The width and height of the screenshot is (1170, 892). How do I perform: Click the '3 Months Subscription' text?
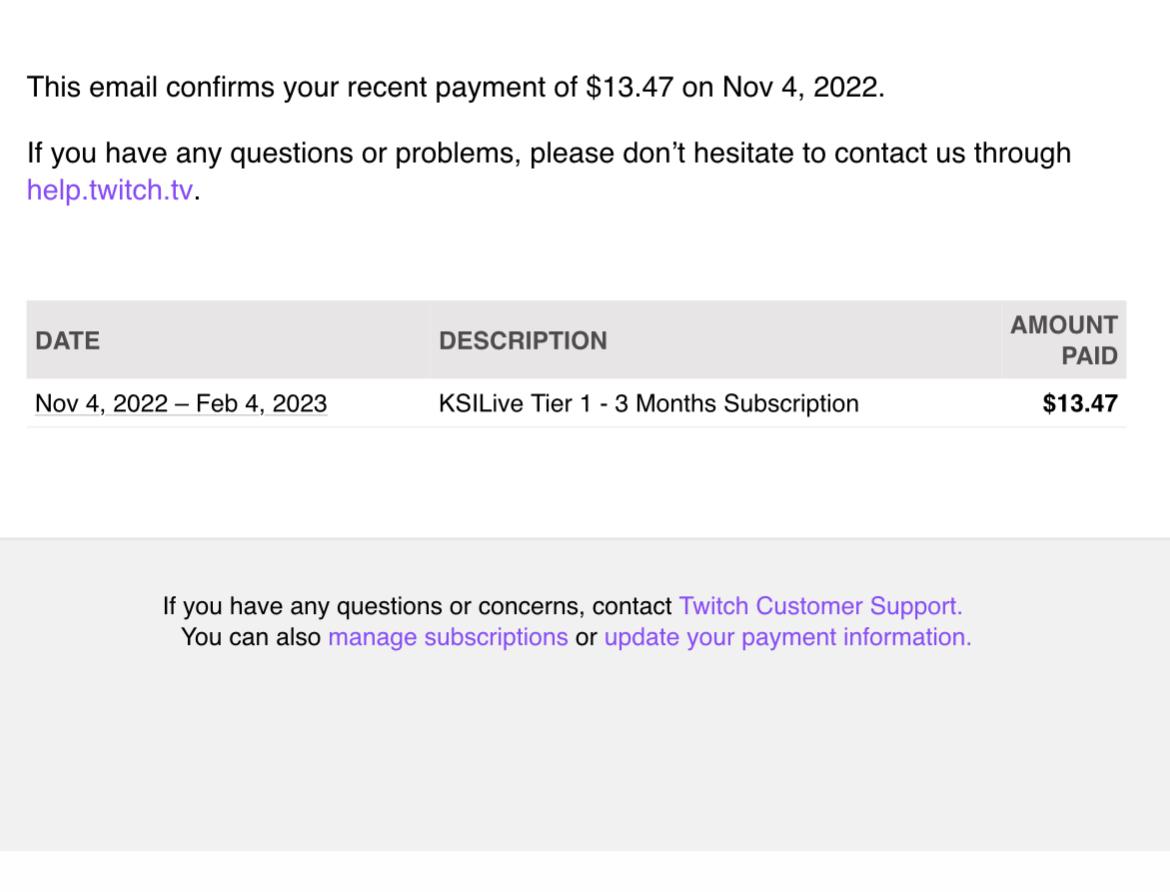(736, 403)
